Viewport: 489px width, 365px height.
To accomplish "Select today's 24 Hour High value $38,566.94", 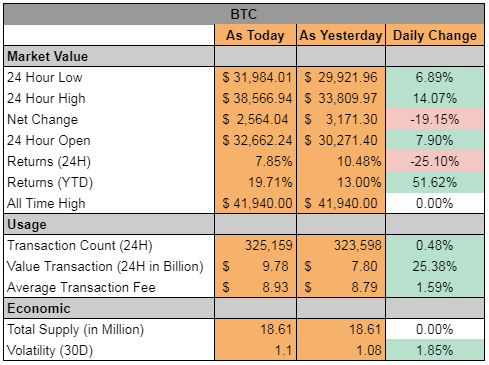I will tap(255, 98).
